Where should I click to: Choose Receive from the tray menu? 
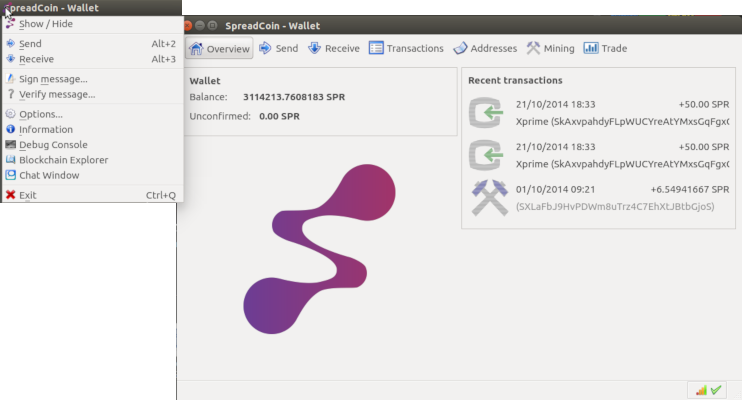click(x=92, y=59)
